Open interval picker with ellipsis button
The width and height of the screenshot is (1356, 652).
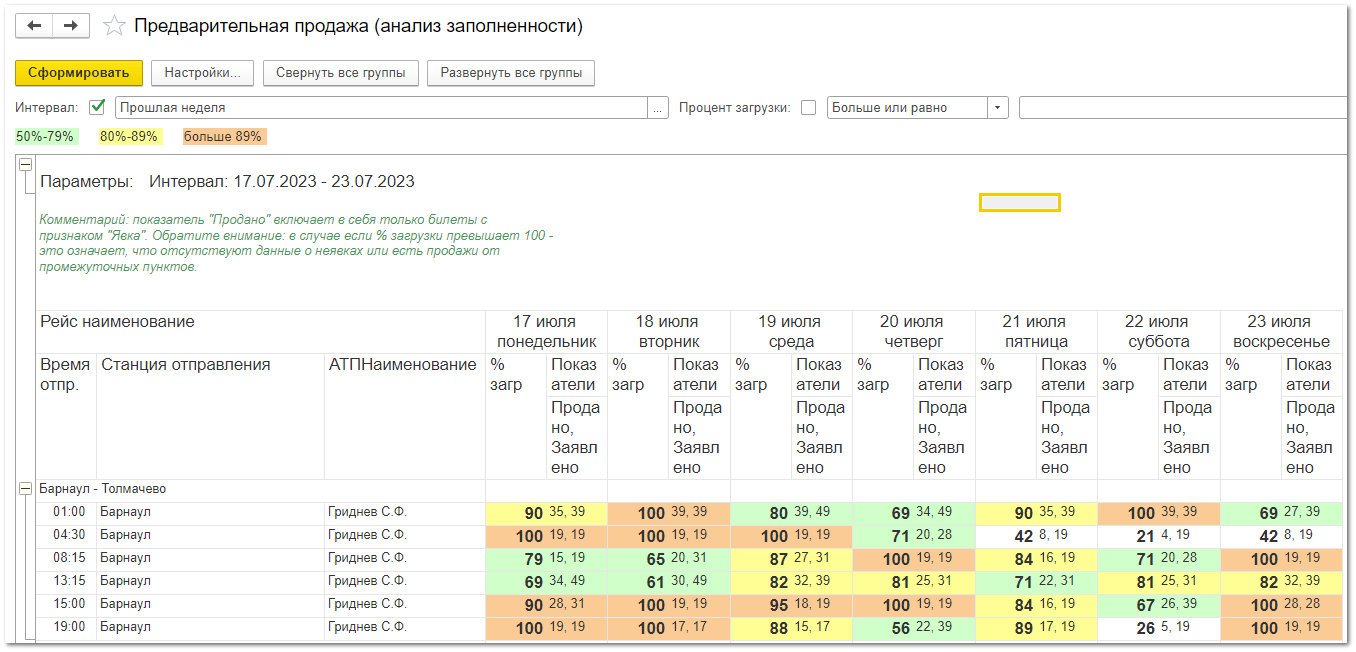coord(658,108)
